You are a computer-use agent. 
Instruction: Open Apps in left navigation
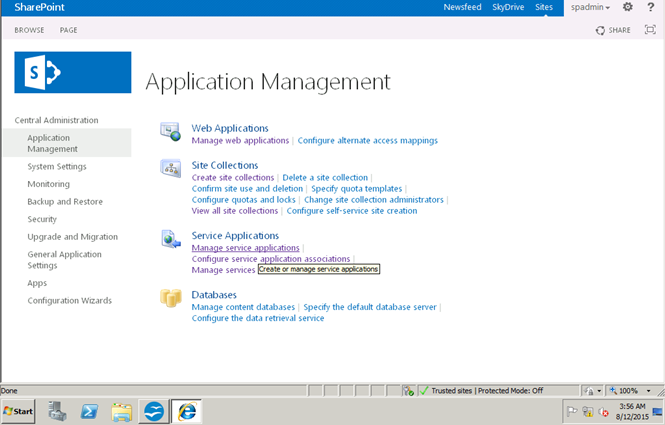pos(37,283)
